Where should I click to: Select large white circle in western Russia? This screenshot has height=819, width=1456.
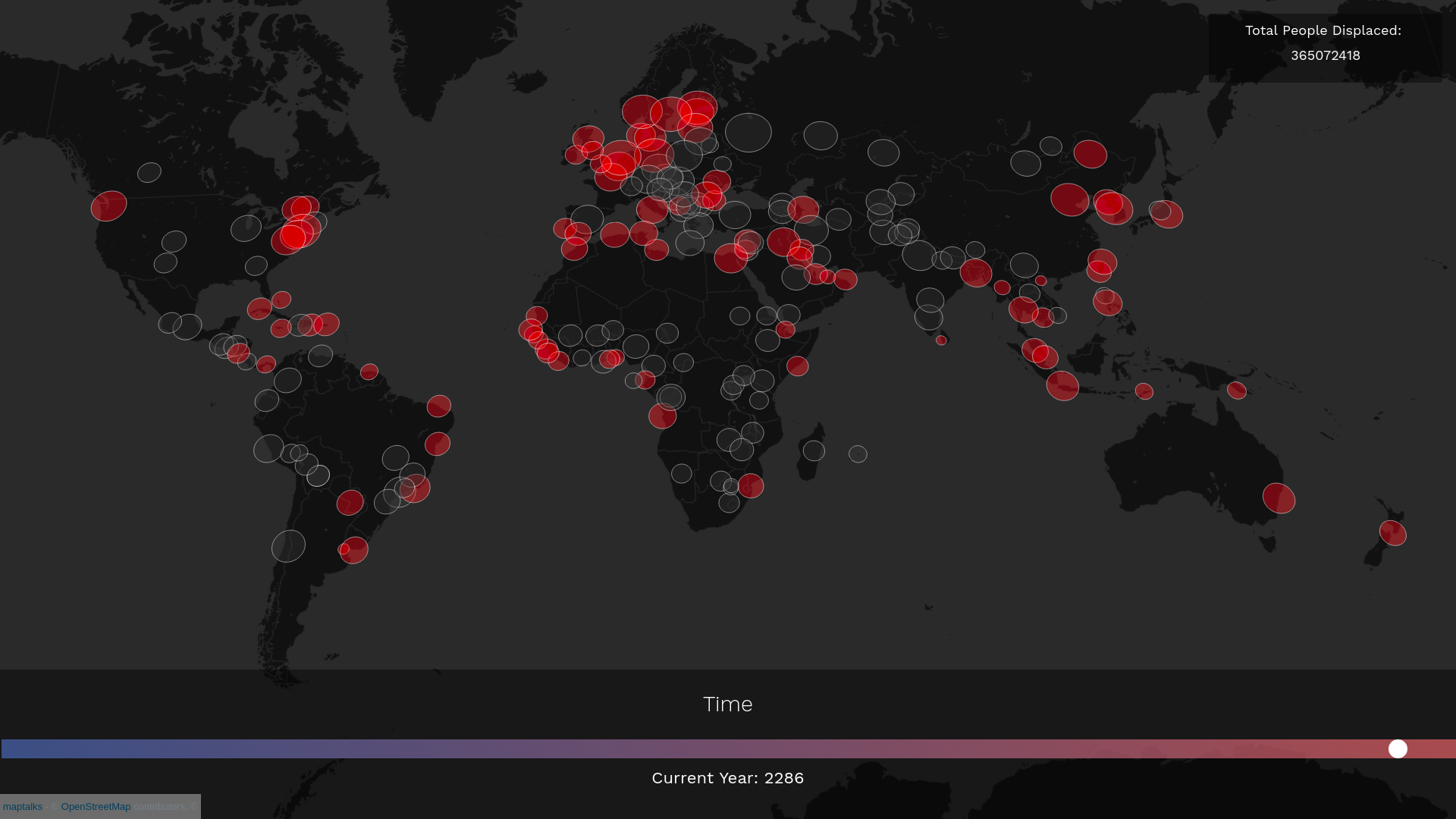(748, 133)
